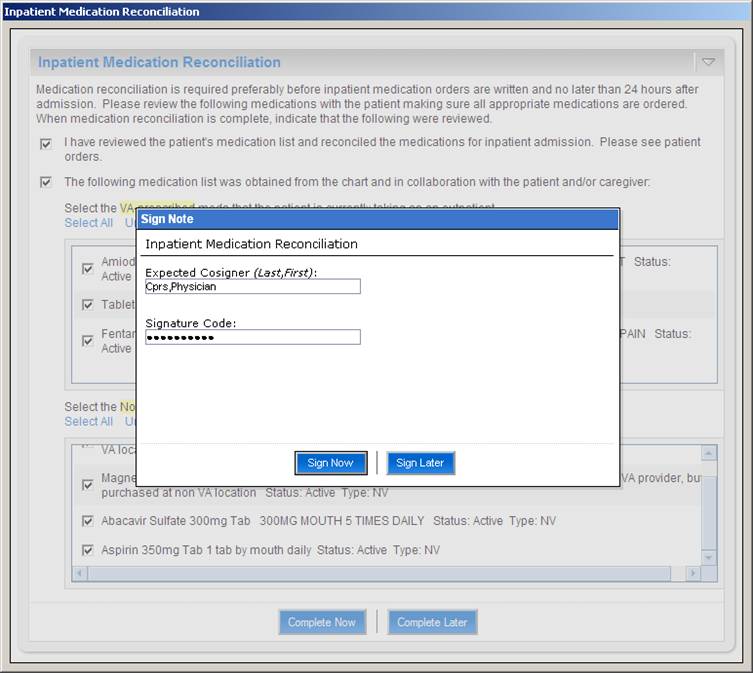The width and height of the screenshot is (753, 673).
Task: Uncheck the Fentanyl medication checkbox
Action: [x=88, y=341]
